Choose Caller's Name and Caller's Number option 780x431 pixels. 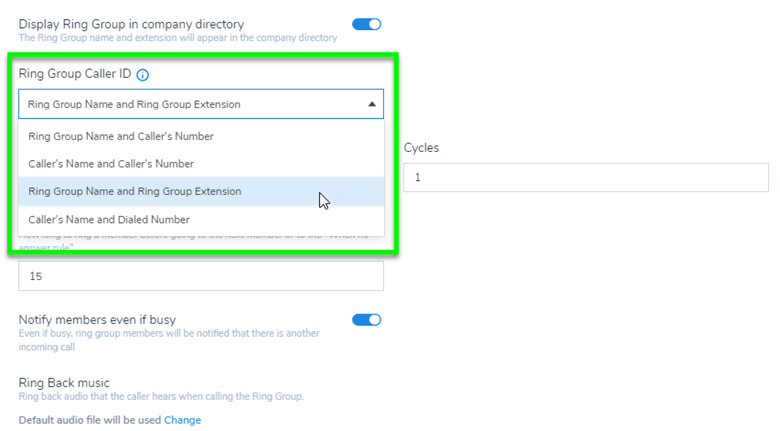[111, 164]
